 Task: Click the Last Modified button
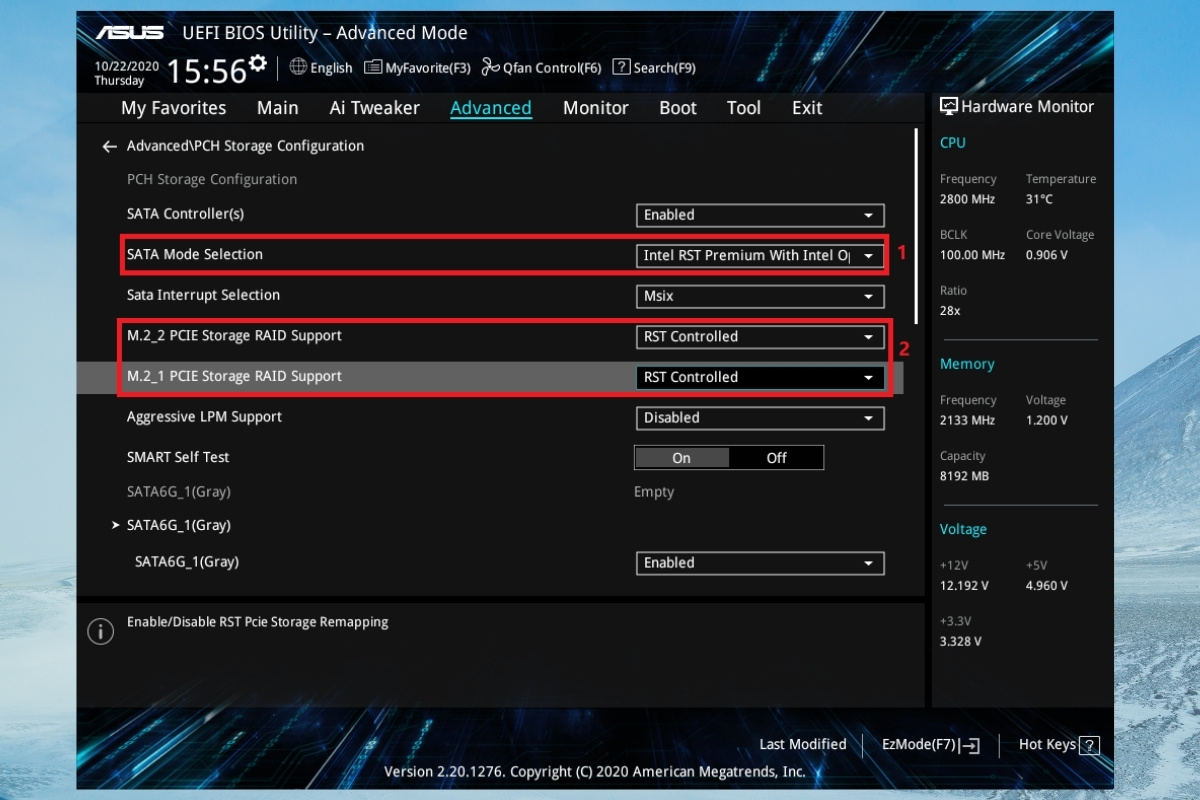click(802, 744)
